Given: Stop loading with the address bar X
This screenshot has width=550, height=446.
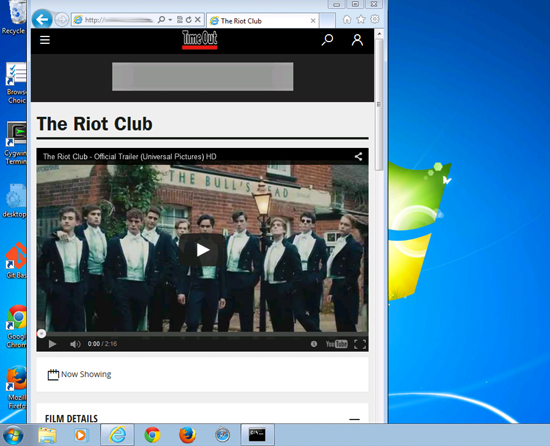Looking at the screenshot, I should 198,20.
